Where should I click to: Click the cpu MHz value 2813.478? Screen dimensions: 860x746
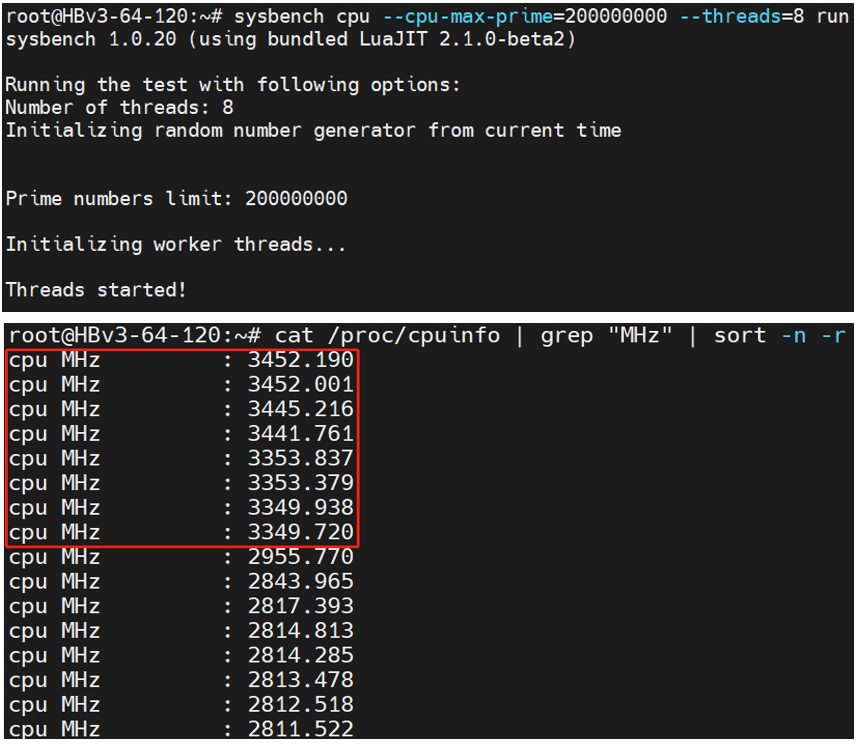click(x=301, y=680)
